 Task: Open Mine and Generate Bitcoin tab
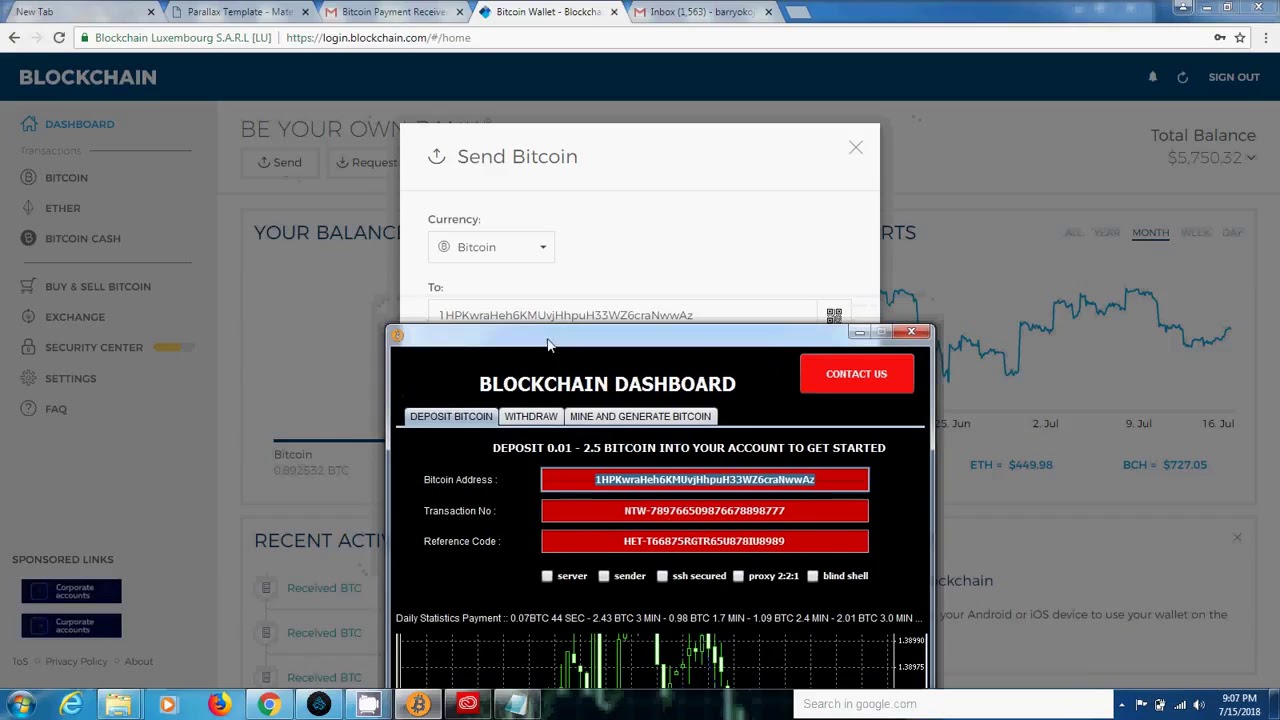click(x=640, y=416)
